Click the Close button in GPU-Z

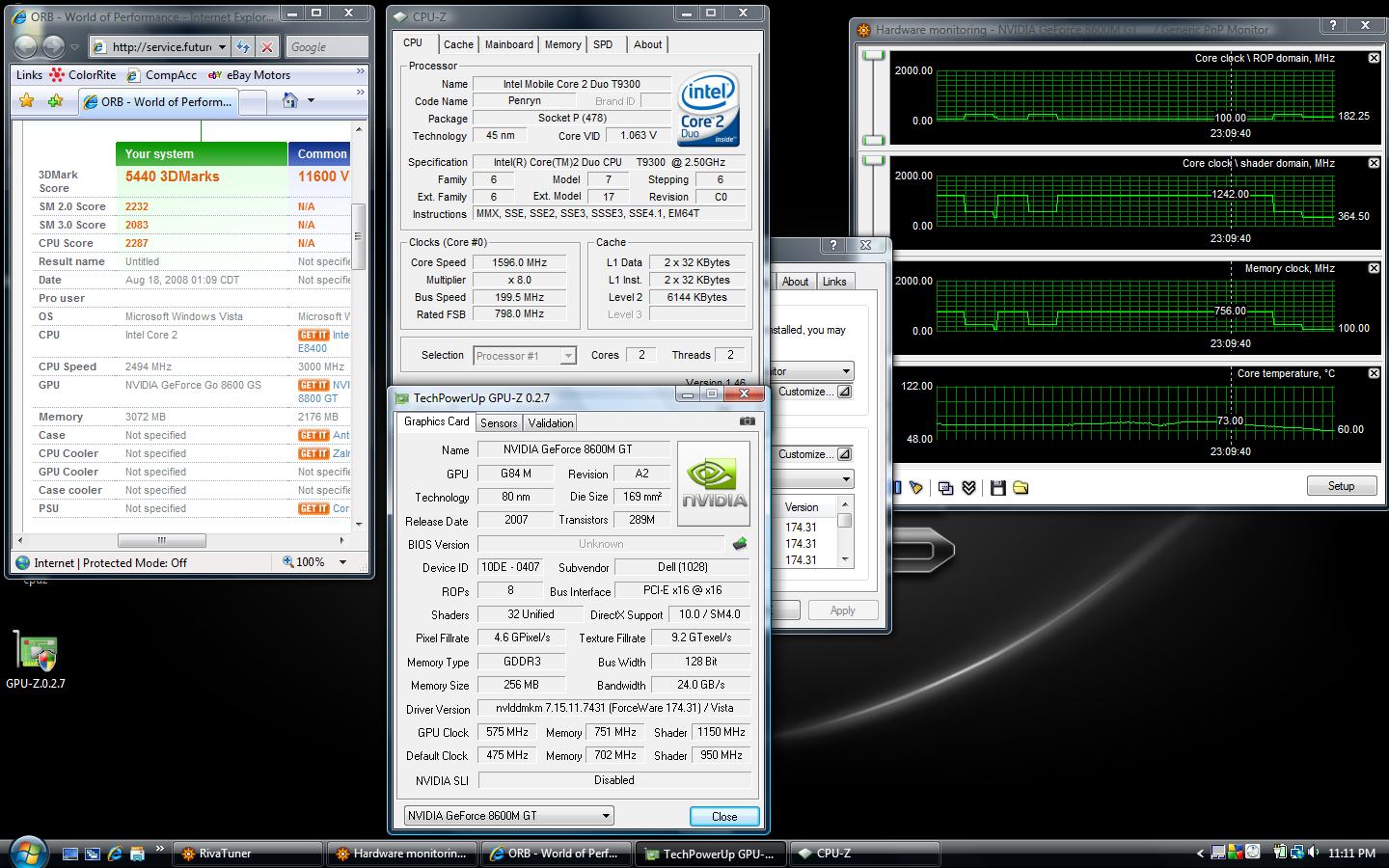coord(724,816)
